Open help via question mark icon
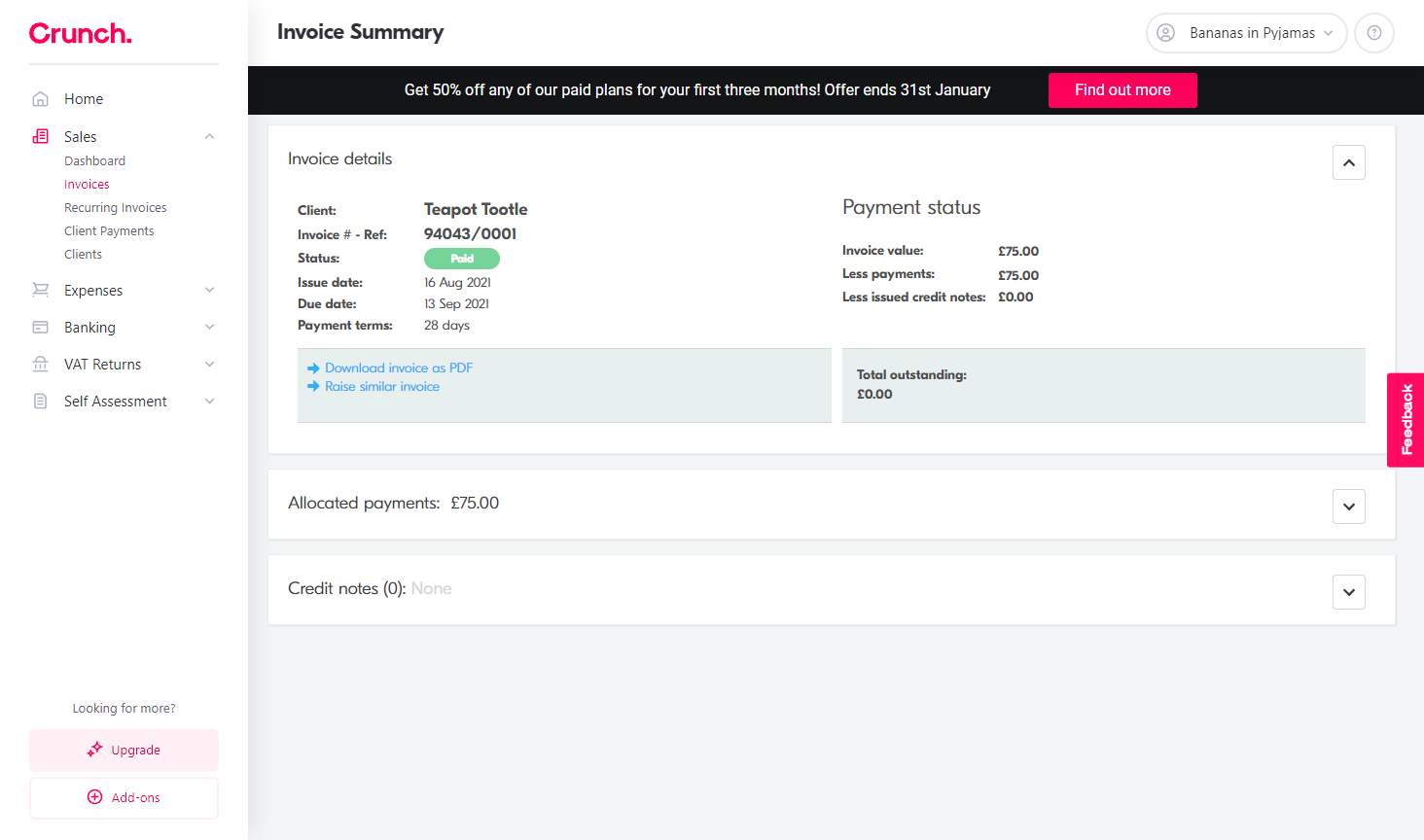The width and height of the screenshot is (1424, 840). click(x=1373, y=33)
